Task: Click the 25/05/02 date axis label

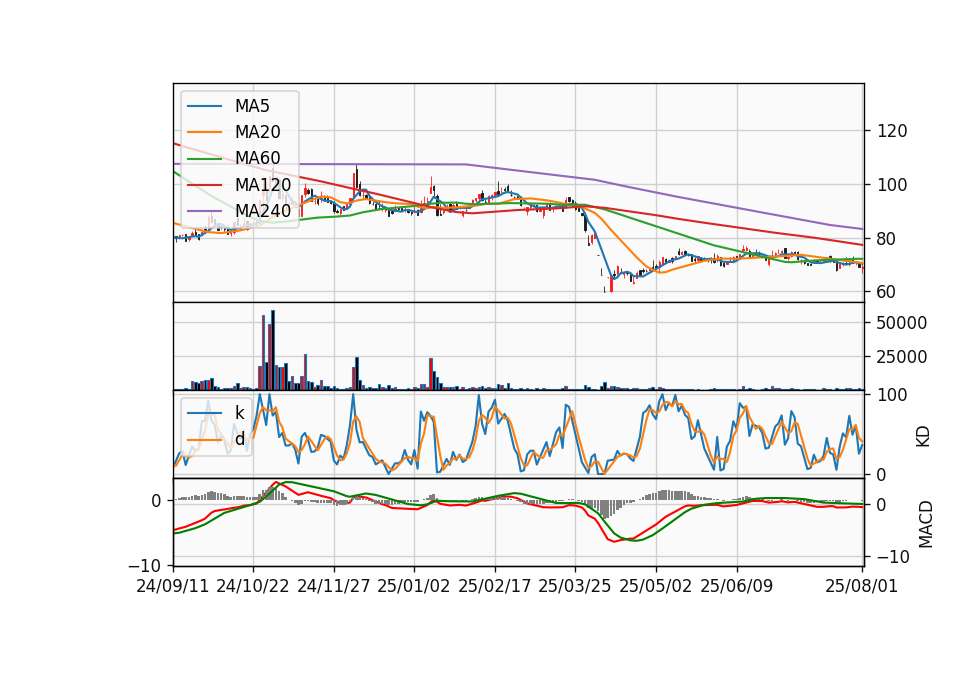Action: (656, 586)
